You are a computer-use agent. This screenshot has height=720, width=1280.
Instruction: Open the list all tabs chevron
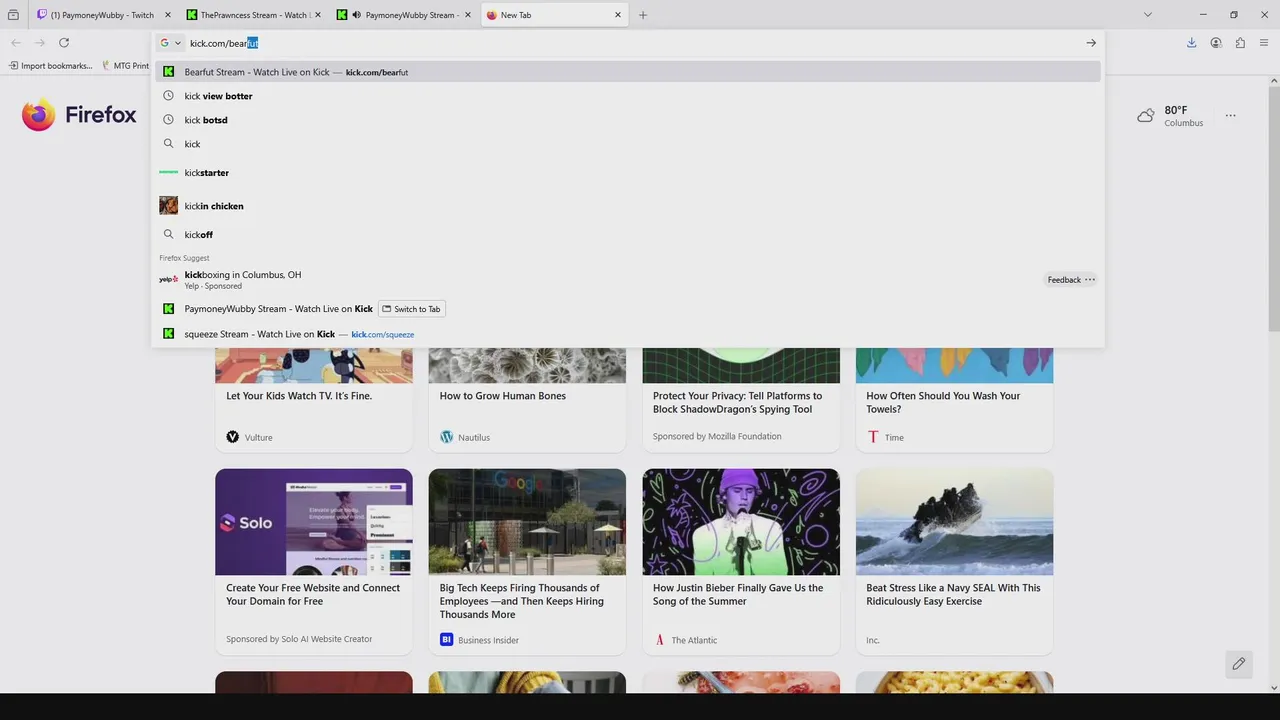click(x=1148, y=15)
